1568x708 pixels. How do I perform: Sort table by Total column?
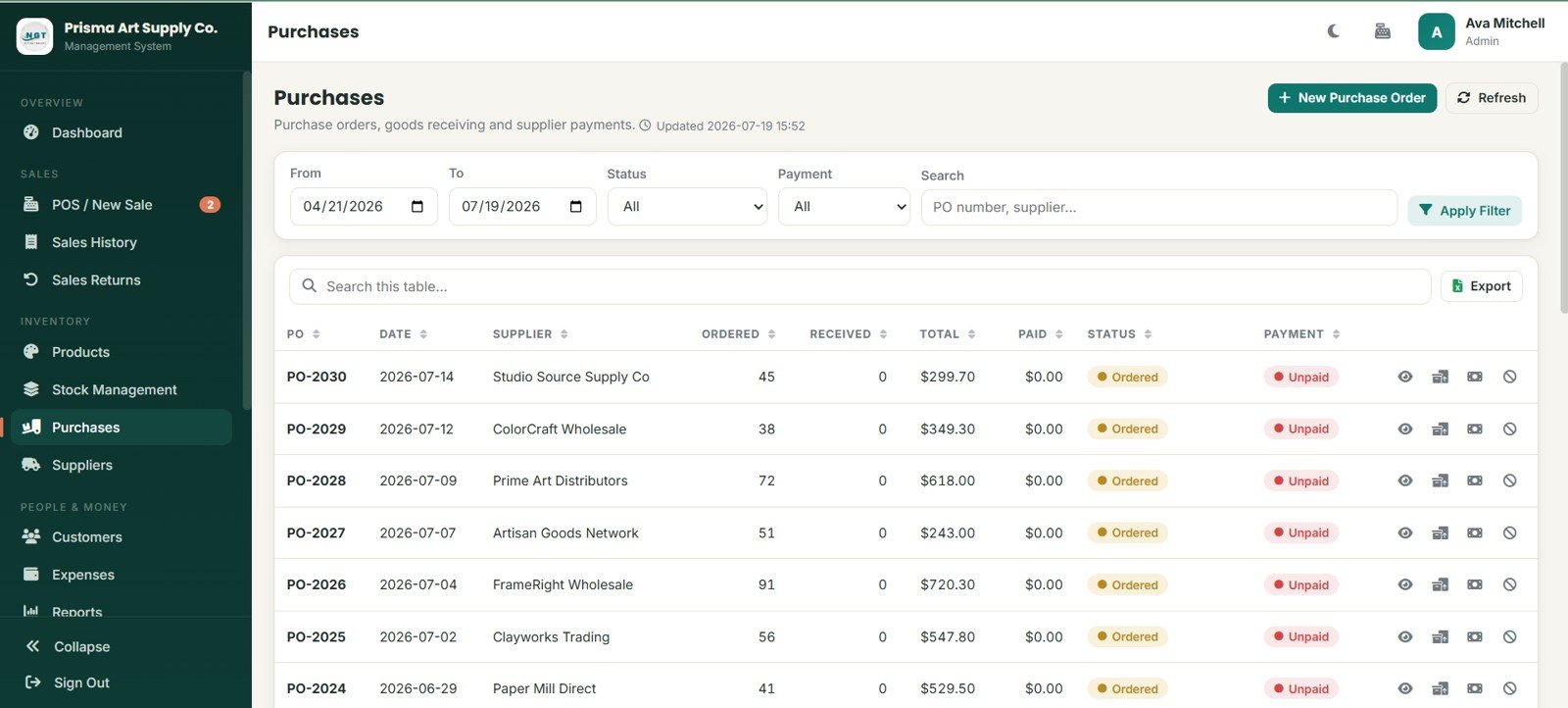tap(948, 334)
